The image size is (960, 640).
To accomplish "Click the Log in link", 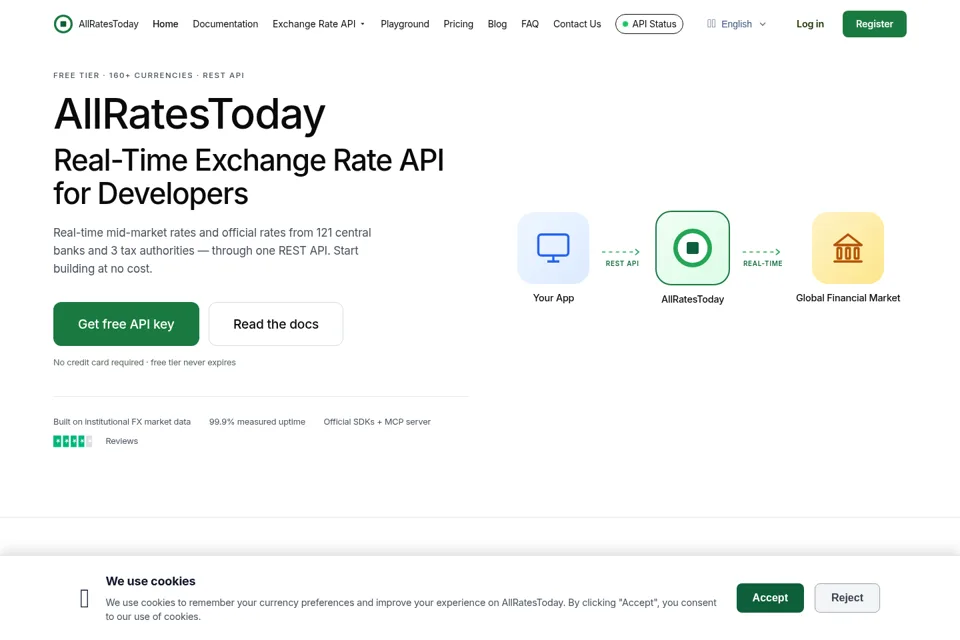I will click(810, 24).
